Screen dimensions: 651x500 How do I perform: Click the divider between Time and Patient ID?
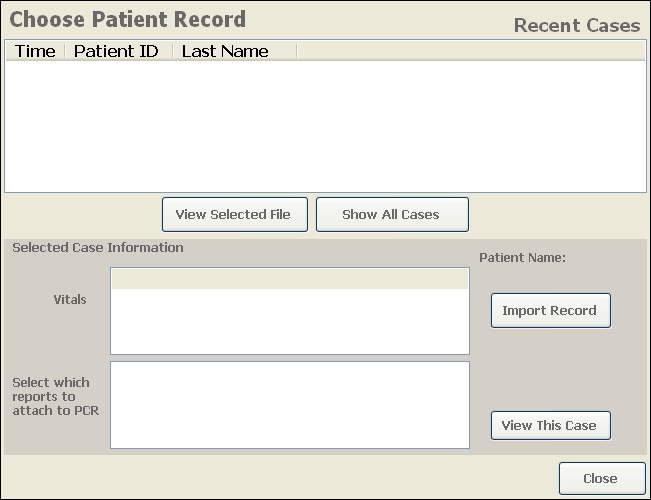point(65,51)
